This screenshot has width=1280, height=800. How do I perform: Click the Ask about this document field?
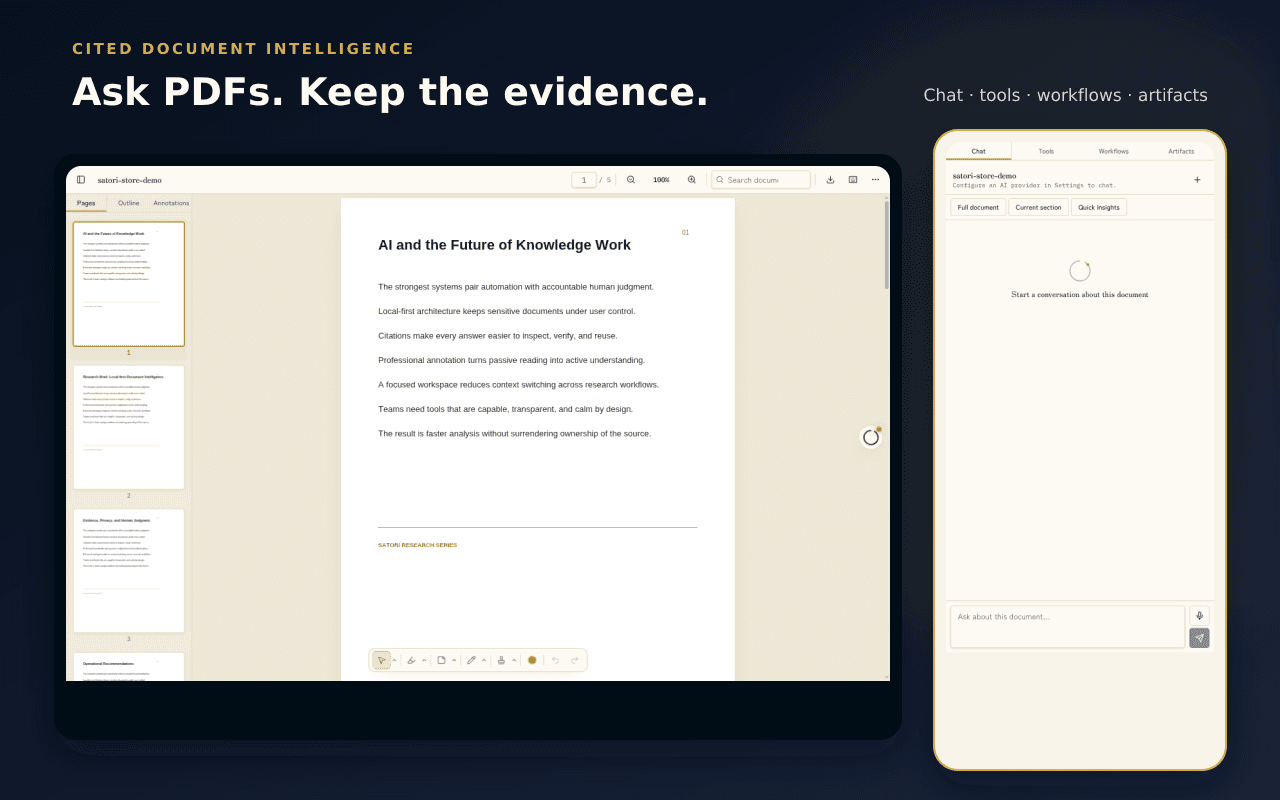click(1067, 627)
